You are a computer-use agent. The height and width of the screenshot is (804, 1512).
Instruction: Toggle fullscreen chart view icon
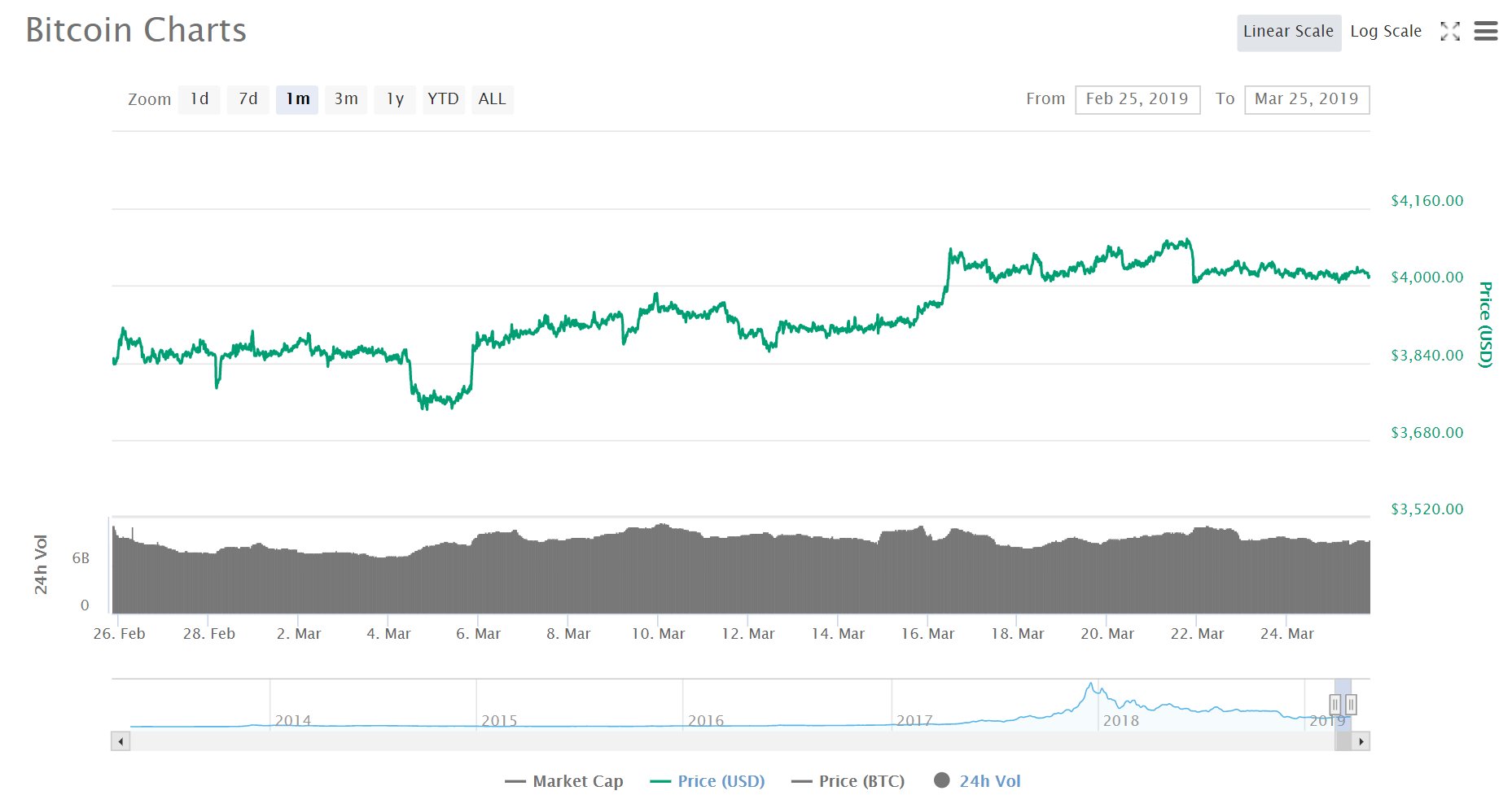[1450, 32]
